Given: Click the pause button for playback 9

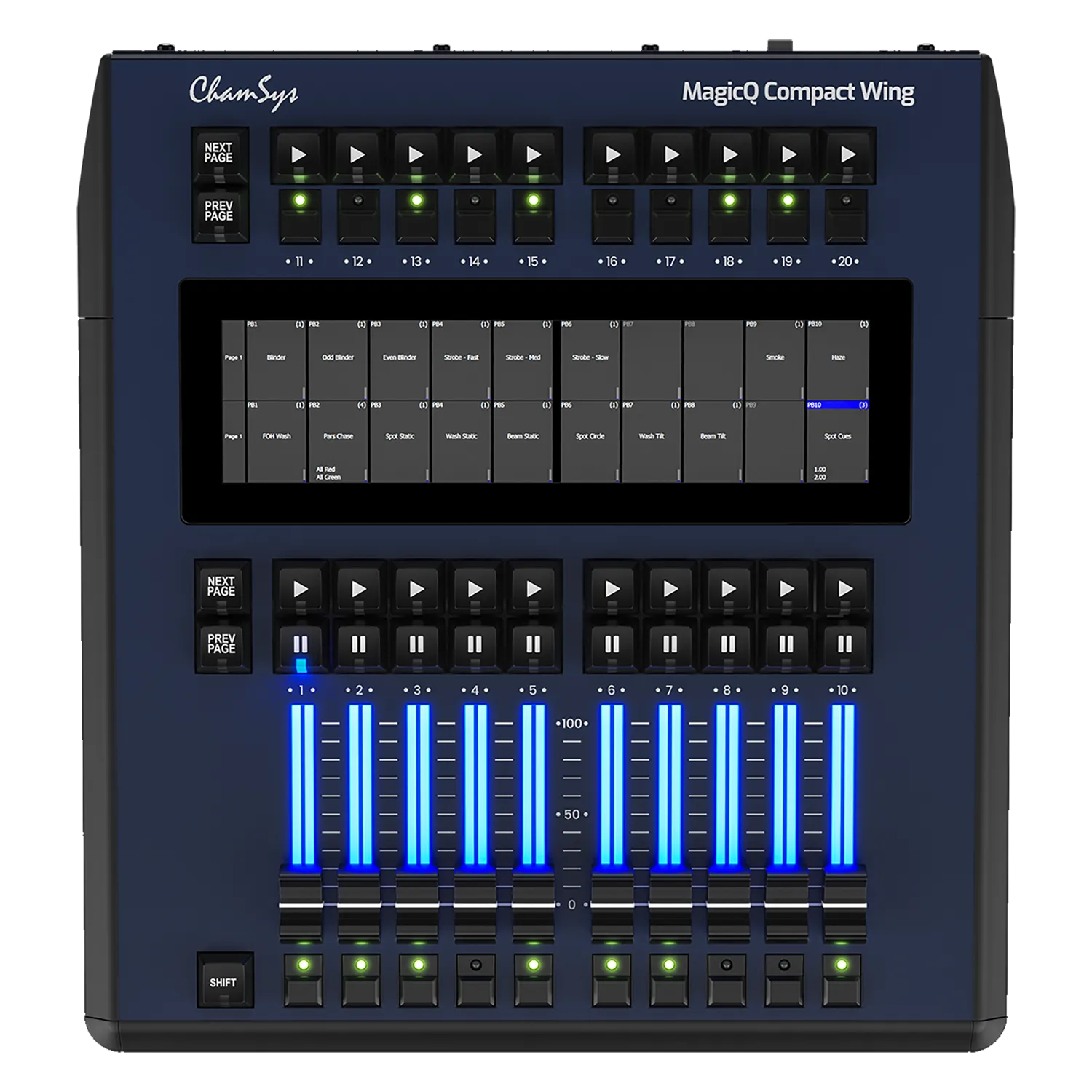Looking at the screenshot, I should 786,645.
